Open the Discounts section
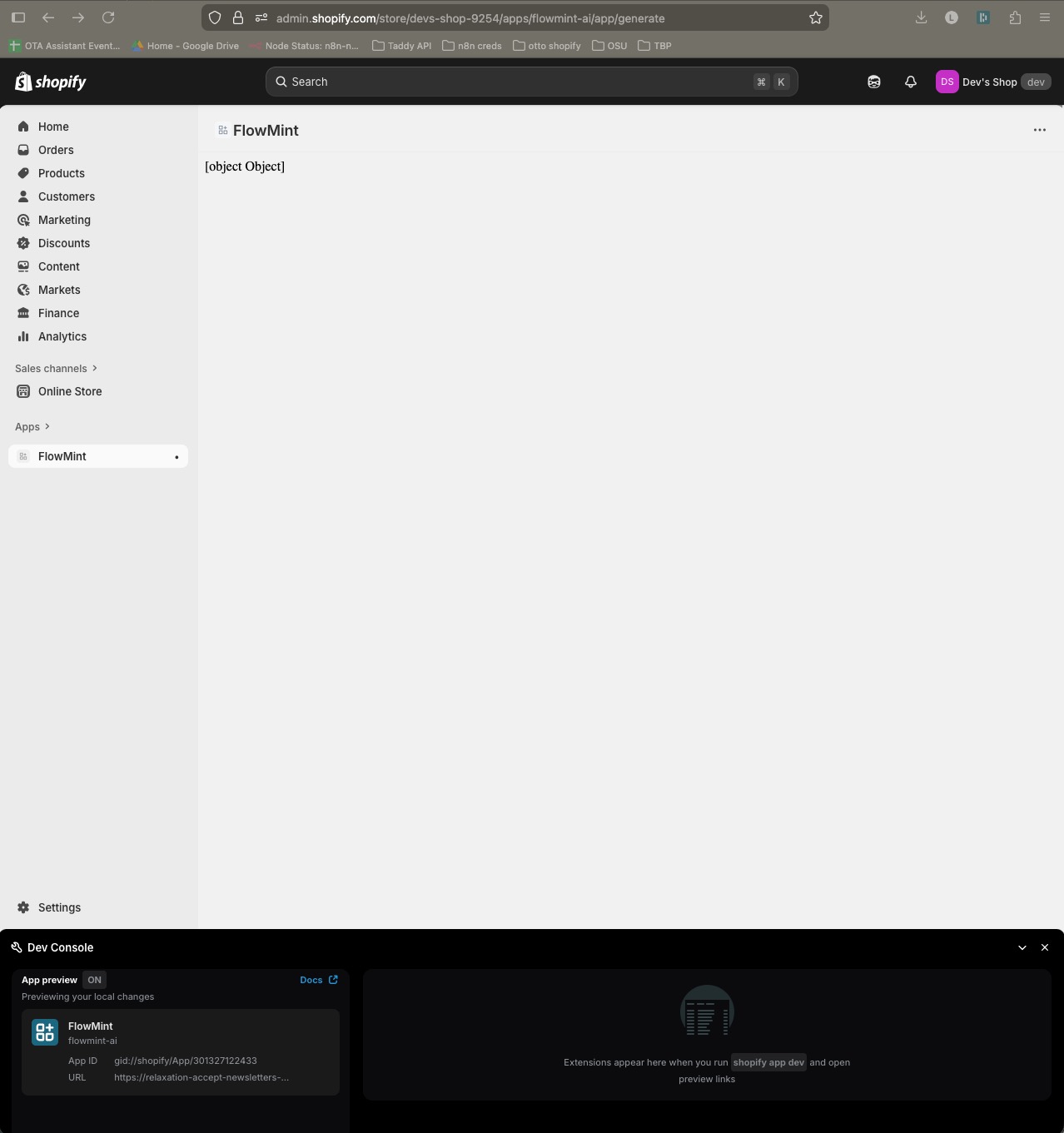Viewport: 1064px width, 1133px height. 63,242
